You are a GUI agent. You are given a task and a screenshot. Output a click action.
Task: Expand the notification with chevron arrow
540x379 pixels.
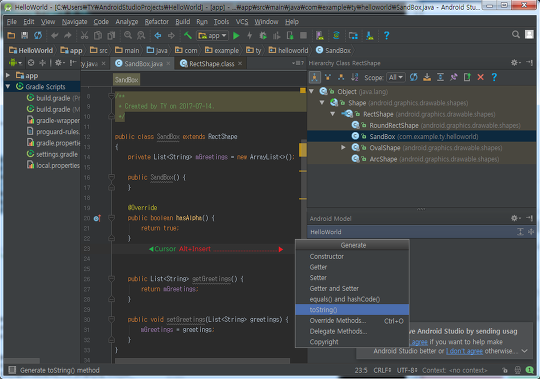click(524, 351)
